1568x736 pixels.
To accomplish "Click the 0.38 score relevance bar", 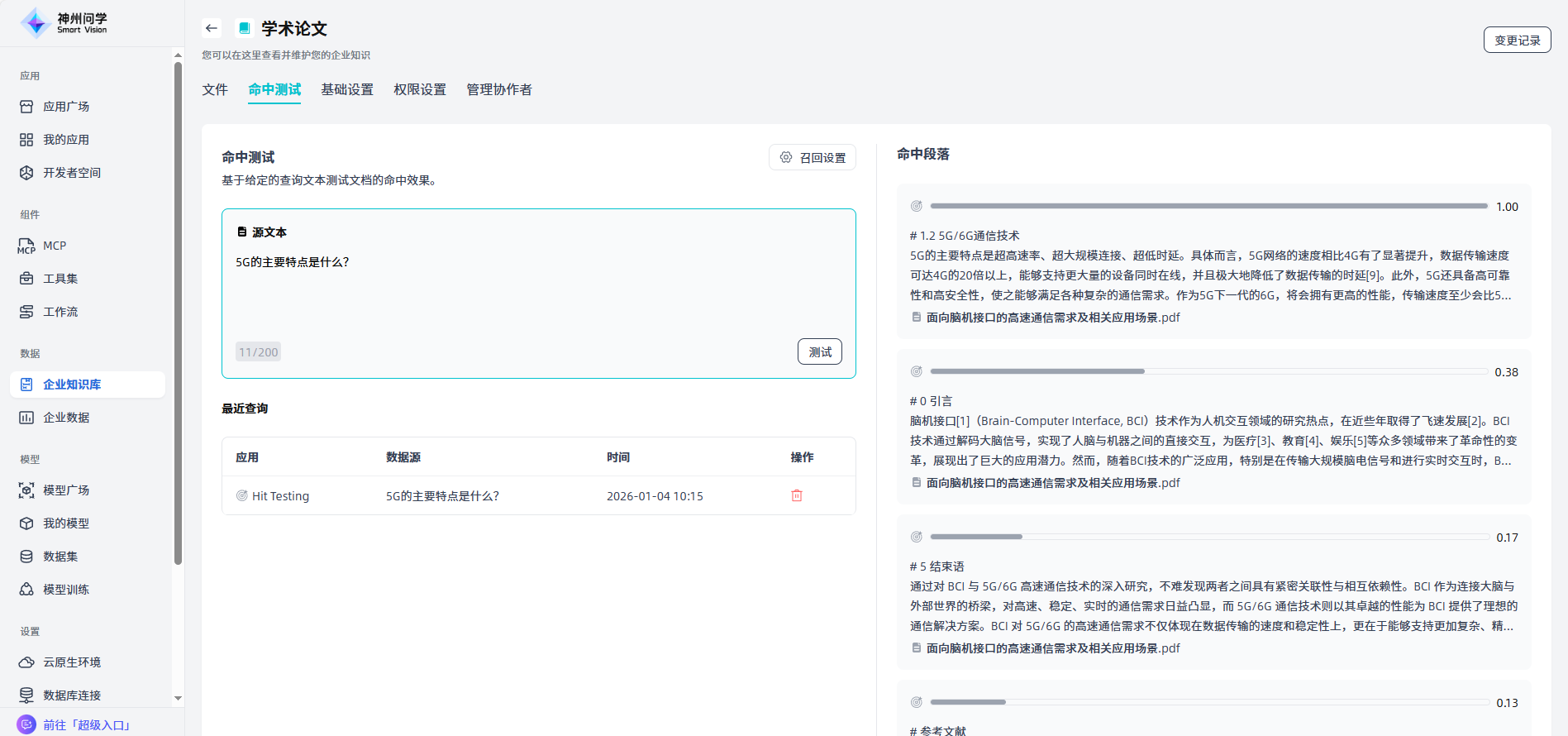I will tap(1208, 372).
